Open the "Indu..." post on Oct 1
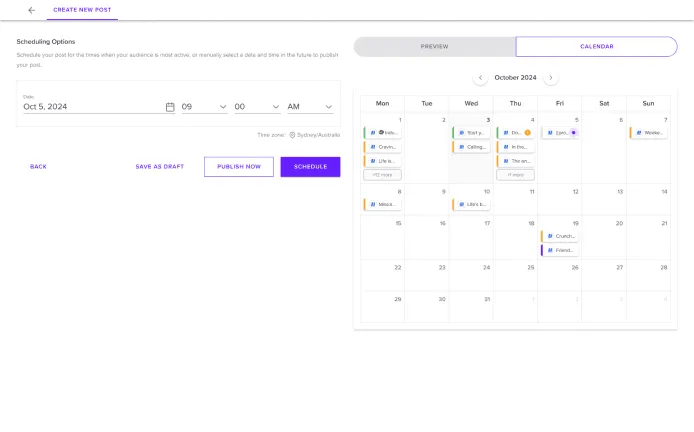Screen dimensions: 694x432 pos(382,132)
